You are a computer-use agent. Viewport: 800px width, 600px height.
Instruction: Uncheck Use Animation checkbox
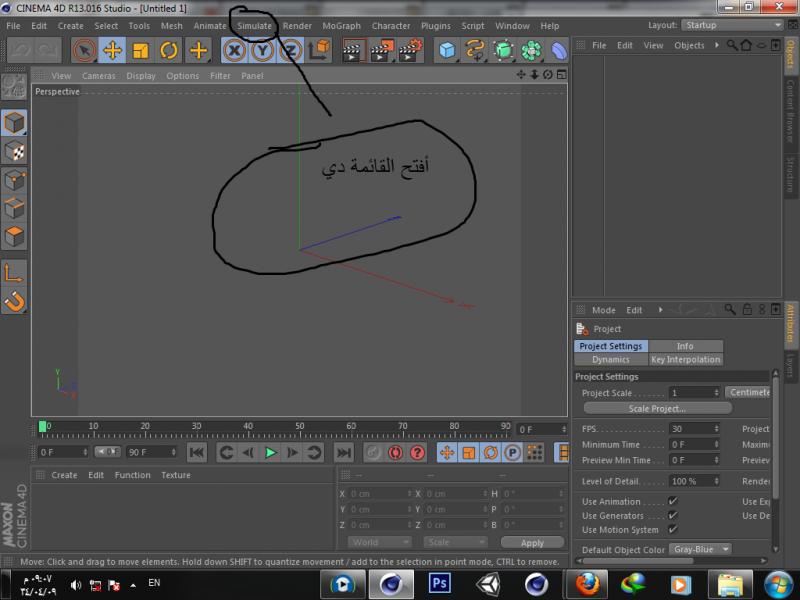[x=673, y=502]
